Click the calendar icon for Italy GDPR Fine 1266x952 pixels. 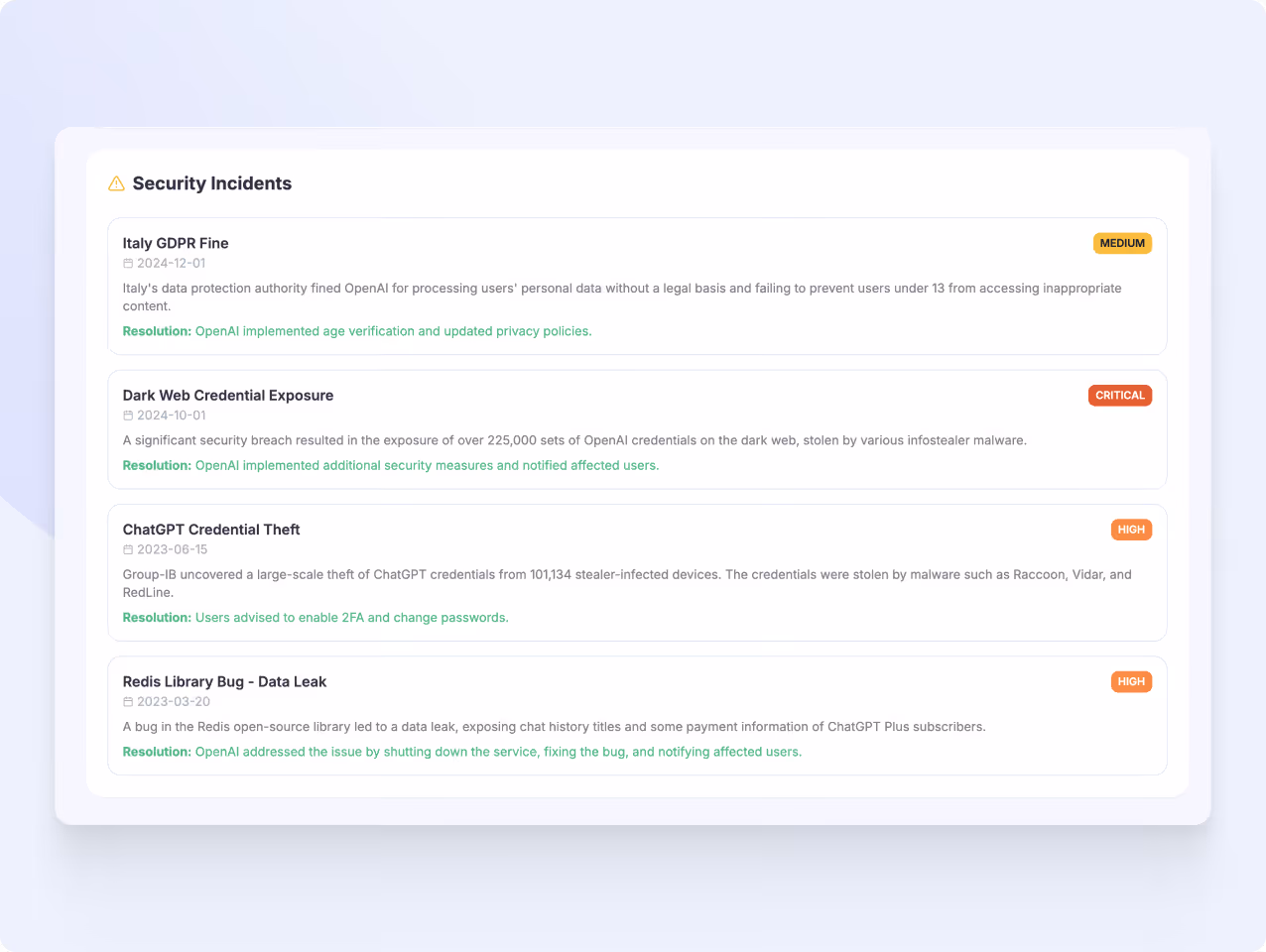click(127, 263)
